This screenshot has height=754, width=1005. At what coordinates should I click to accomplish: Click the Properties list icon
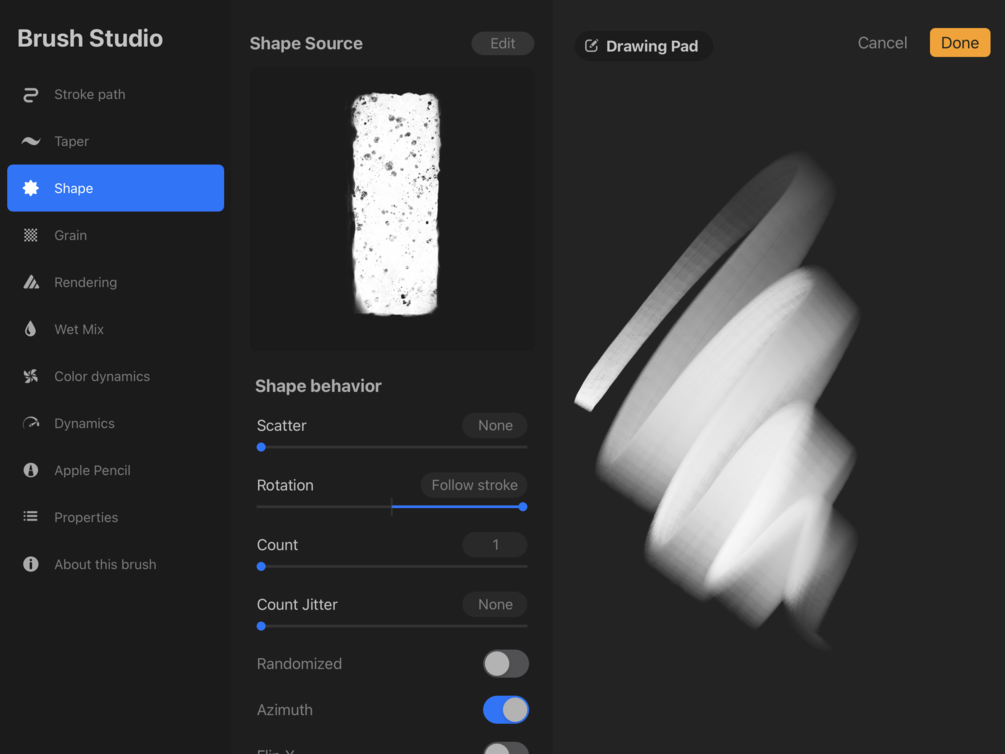pyautogui.click(x=30, y=517)
